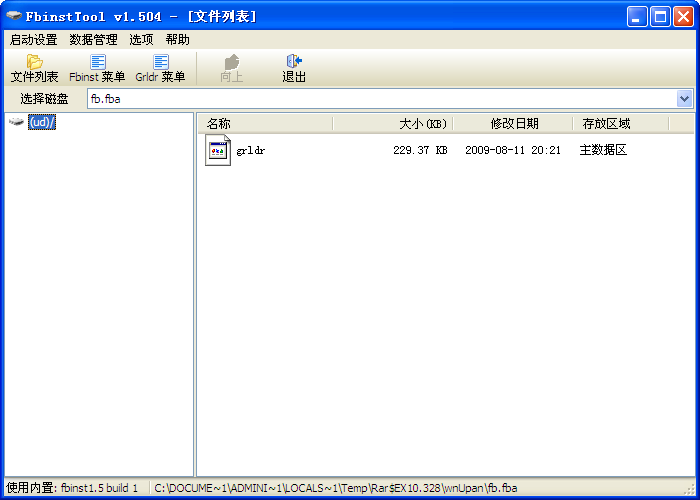Click the fb.fba disk selection field
The width and height of the screenshot is (700, 500).
click(380, 98)
